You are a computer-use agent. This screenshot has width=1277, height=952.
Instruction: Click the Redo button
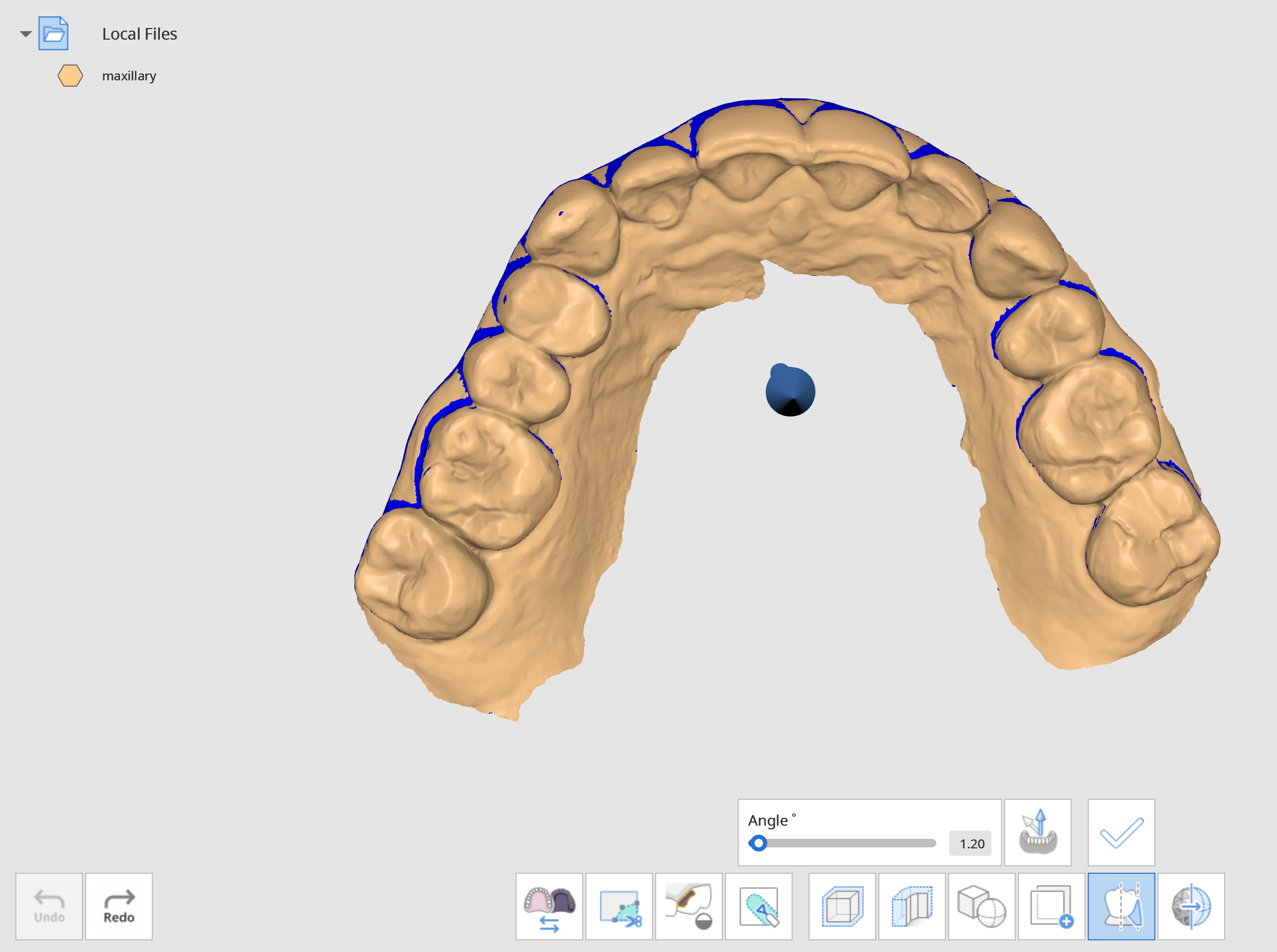[119, 906]
